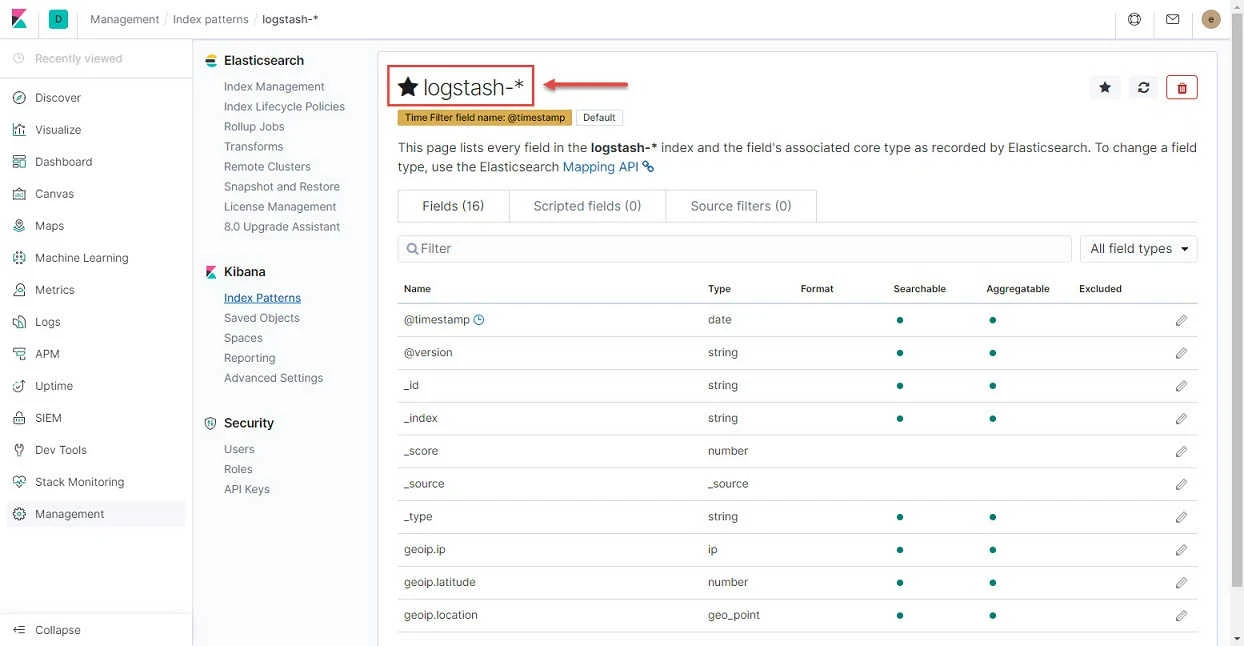Delete the logstash-* index pattern
Image resolution: width=1244 pixels, height=646 pixels.
(x=1181, y=87)
